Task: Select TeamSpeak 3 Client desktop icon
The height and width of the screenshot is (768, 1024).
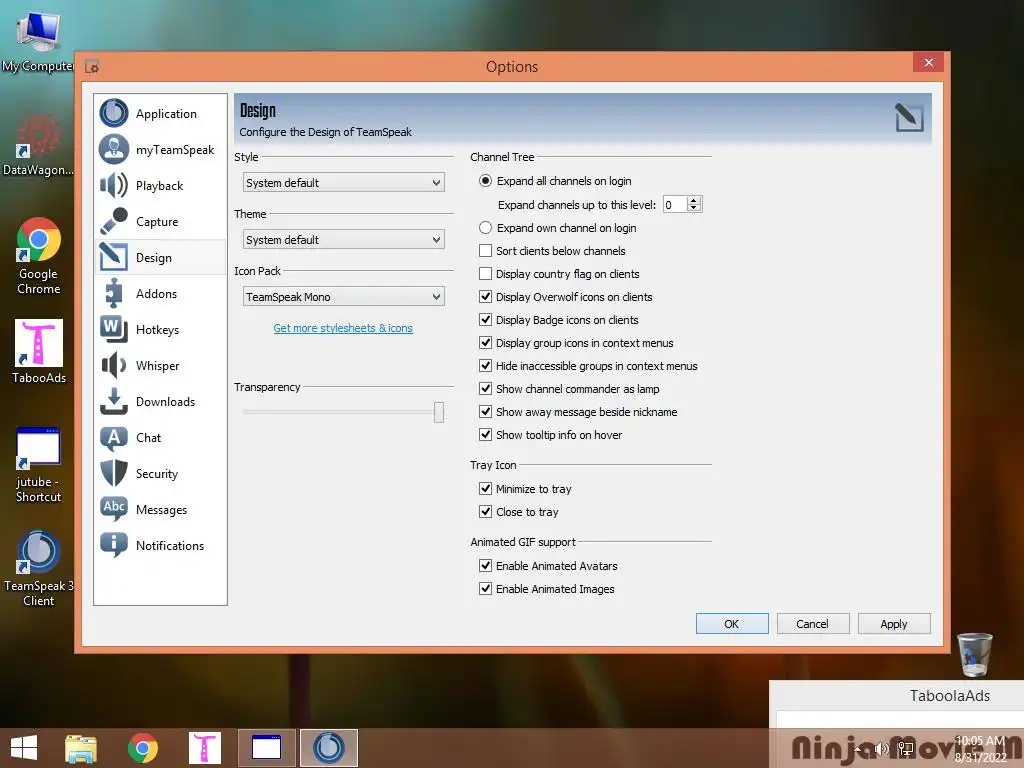Action: point(39,569)
